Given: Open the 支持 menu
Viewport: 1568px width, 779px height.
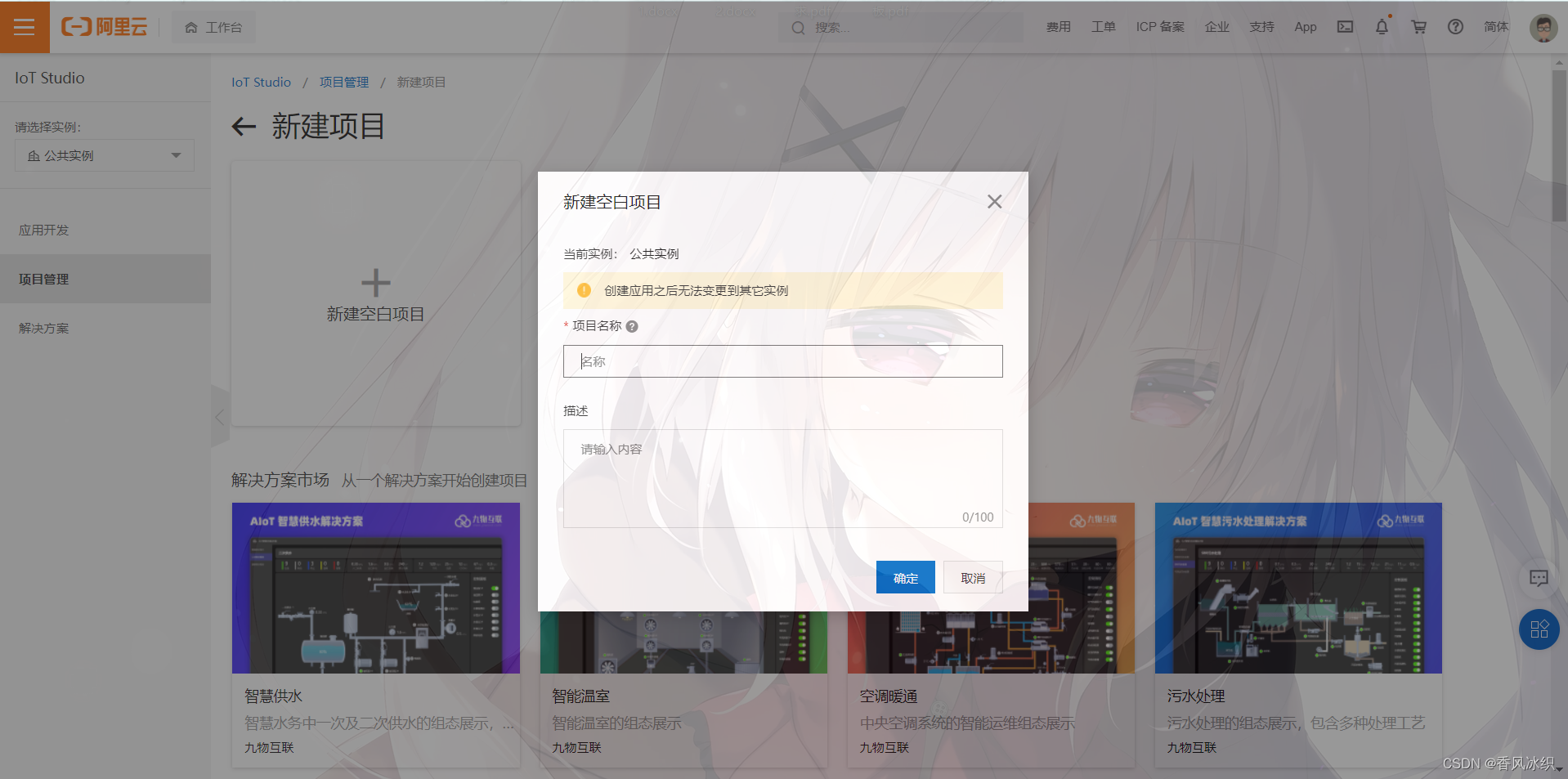Looking at the screenshot, I should click(1261, 27).
